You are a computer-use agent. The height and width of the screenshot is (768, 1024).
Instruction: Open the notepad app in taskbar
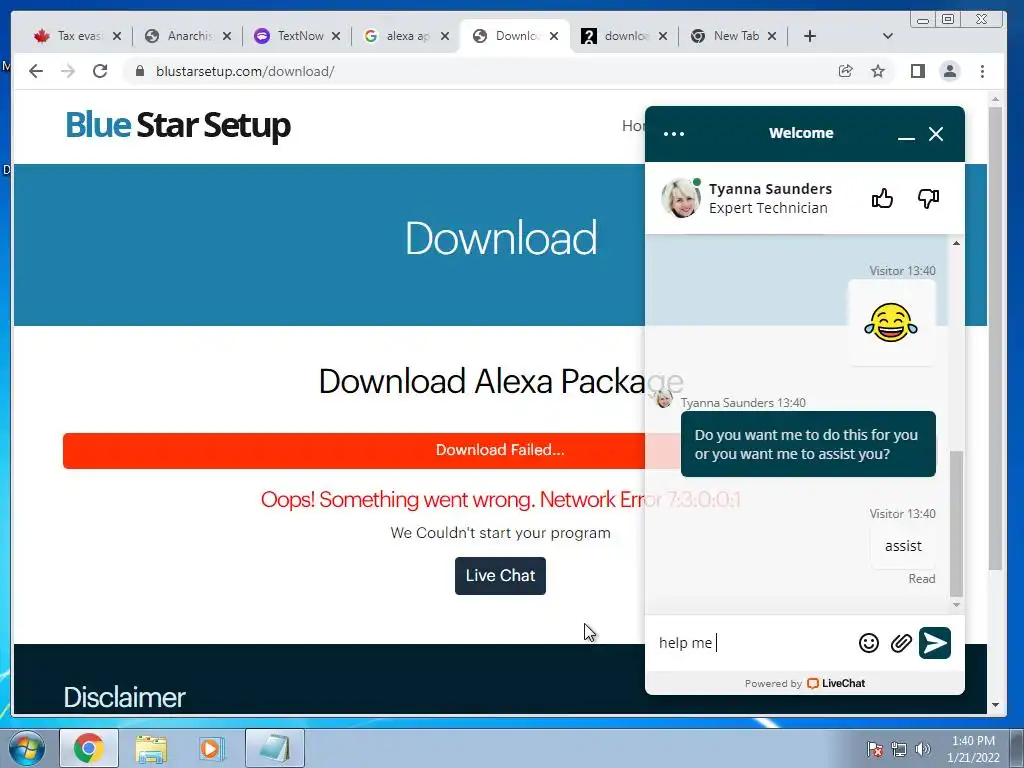point(275,748)
